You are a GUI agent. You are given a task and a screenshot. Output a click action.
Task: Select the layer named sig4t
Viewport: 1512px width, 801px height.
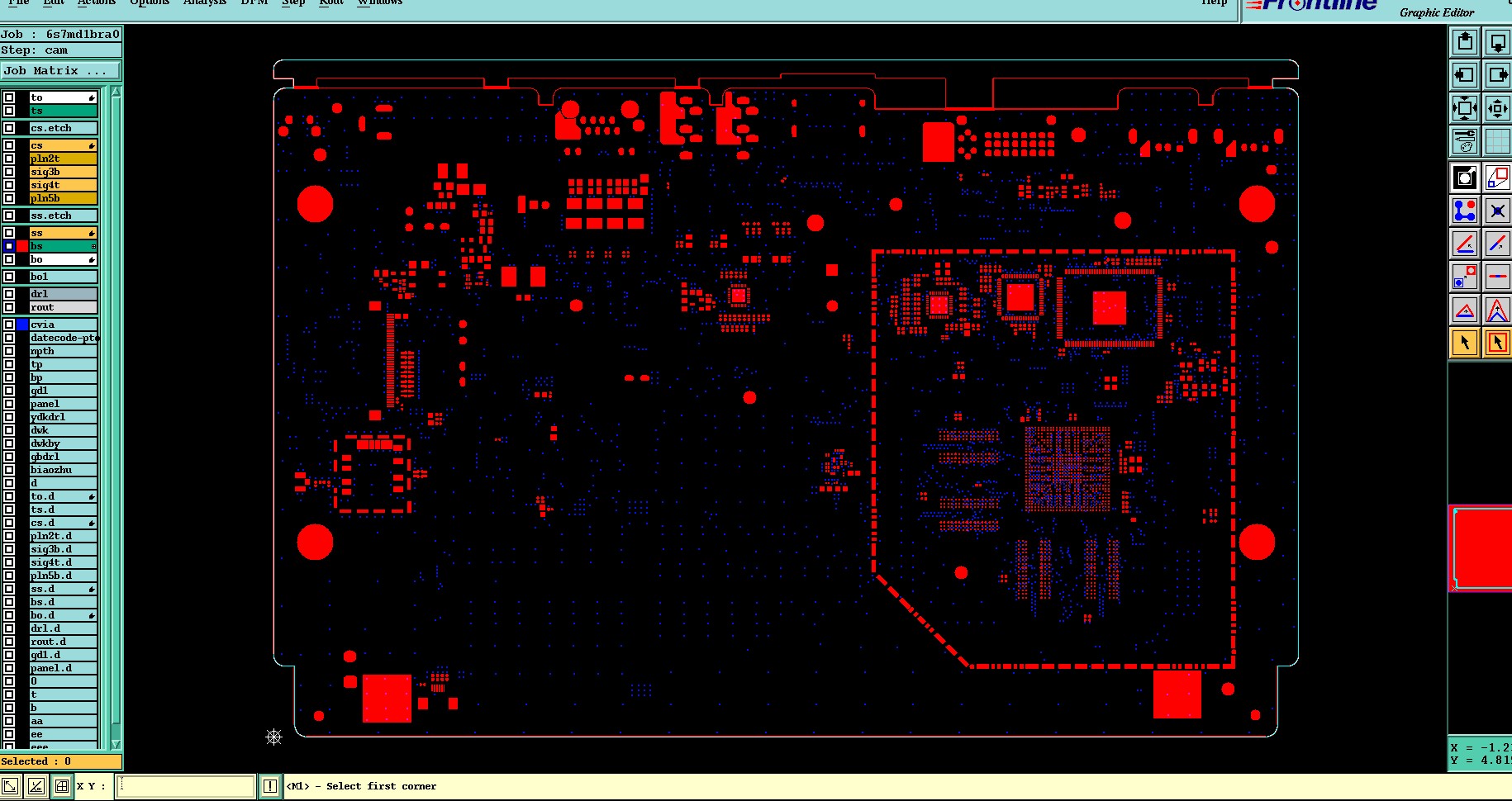coord(64,185)
